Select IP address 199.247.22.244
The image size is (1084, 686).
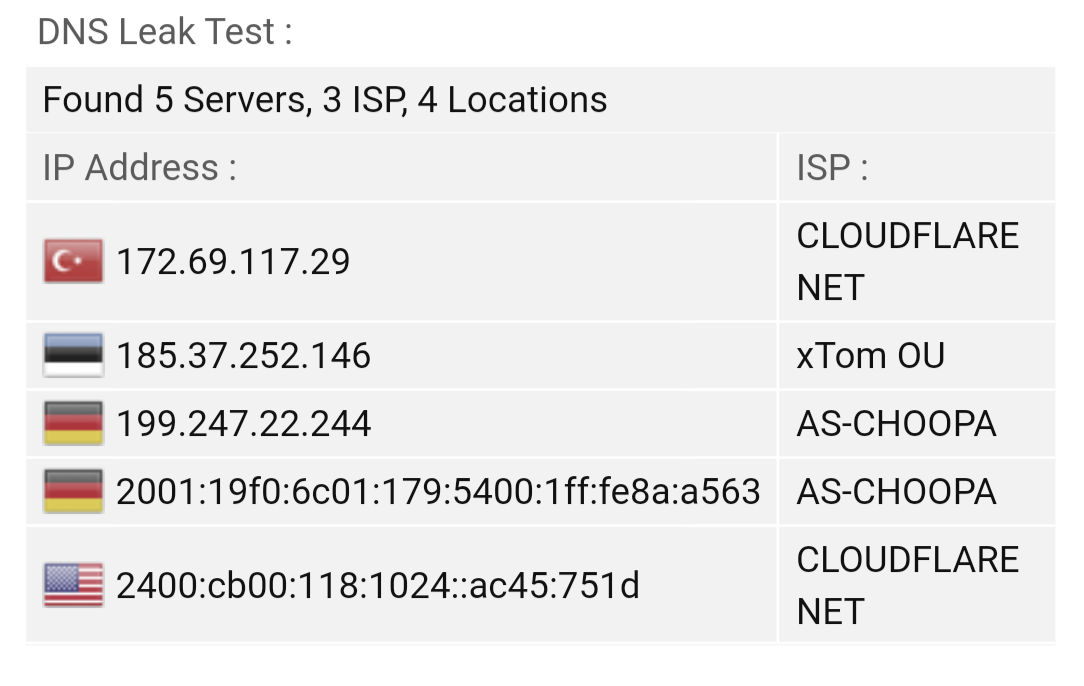click(243, 424)
